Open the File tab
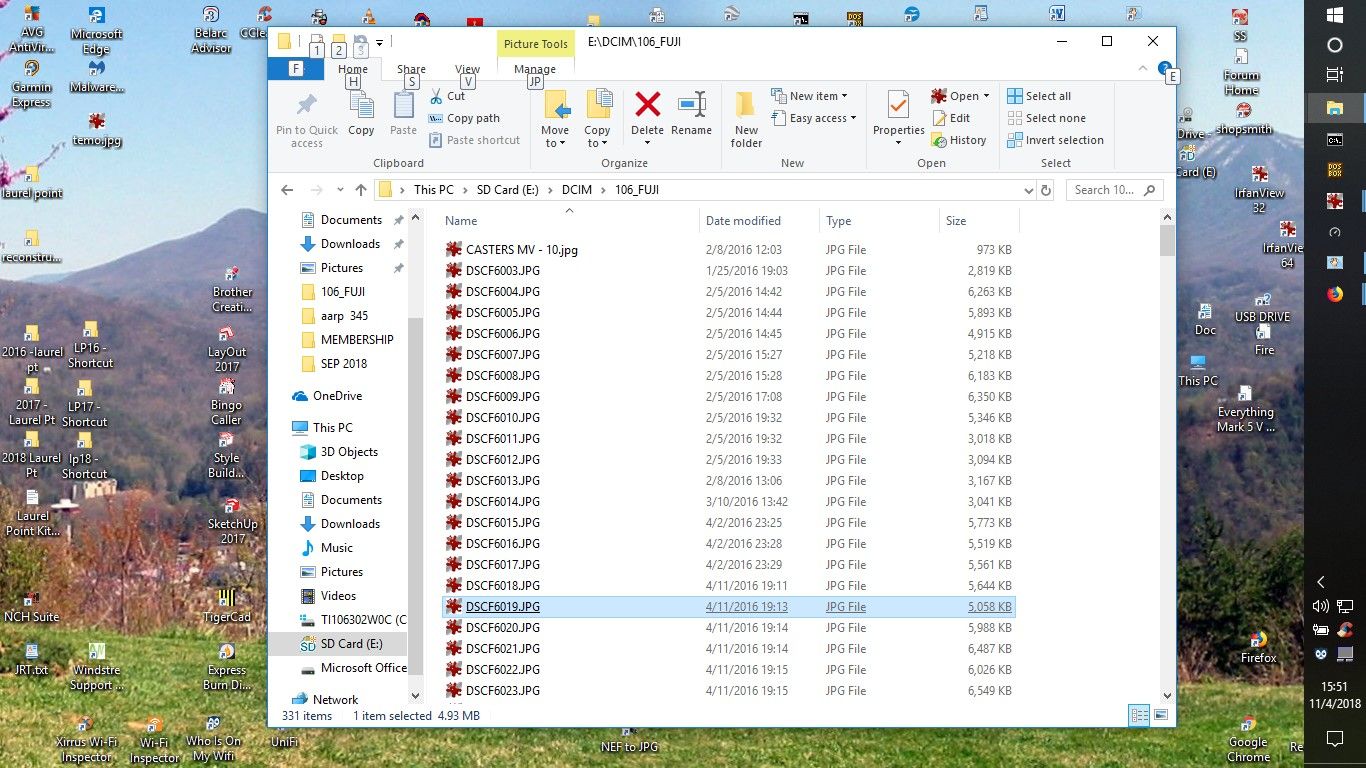1366x768 pixels. tap(295, 69)
